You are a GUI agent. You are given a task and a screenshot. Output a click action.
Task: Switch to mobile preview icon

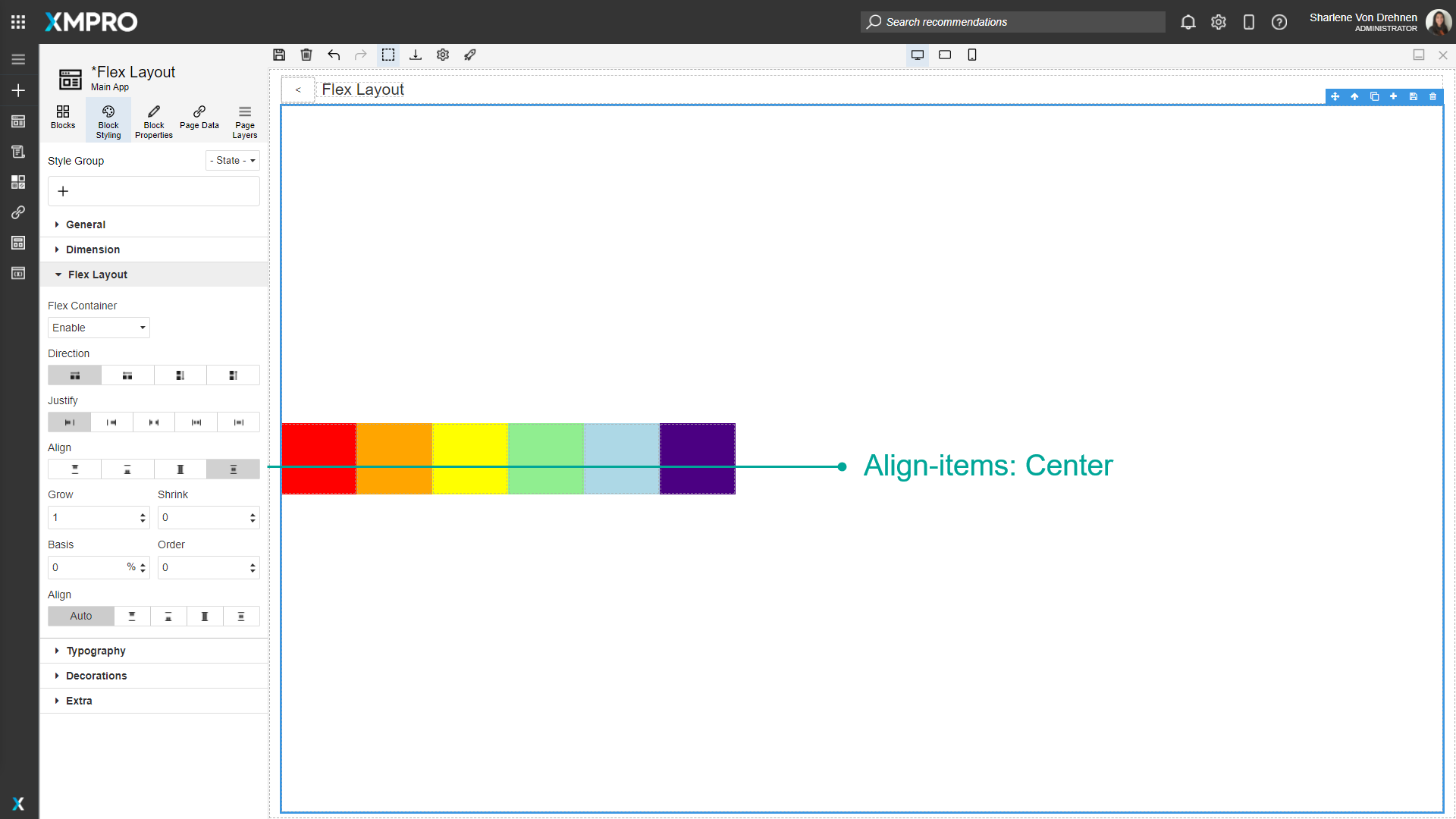coord(972,55)
